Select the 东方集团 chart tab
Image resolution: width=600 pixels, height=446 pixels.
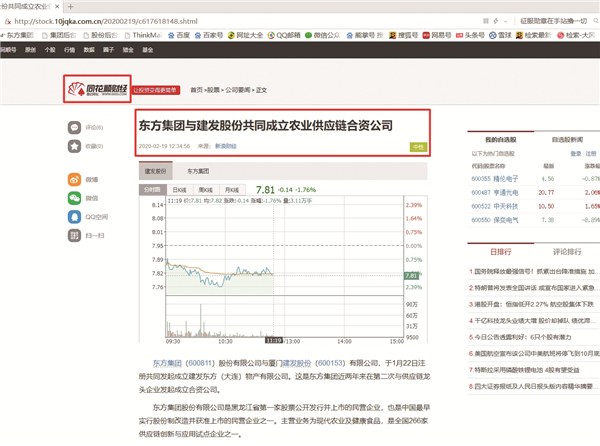[x=198, y=171]
